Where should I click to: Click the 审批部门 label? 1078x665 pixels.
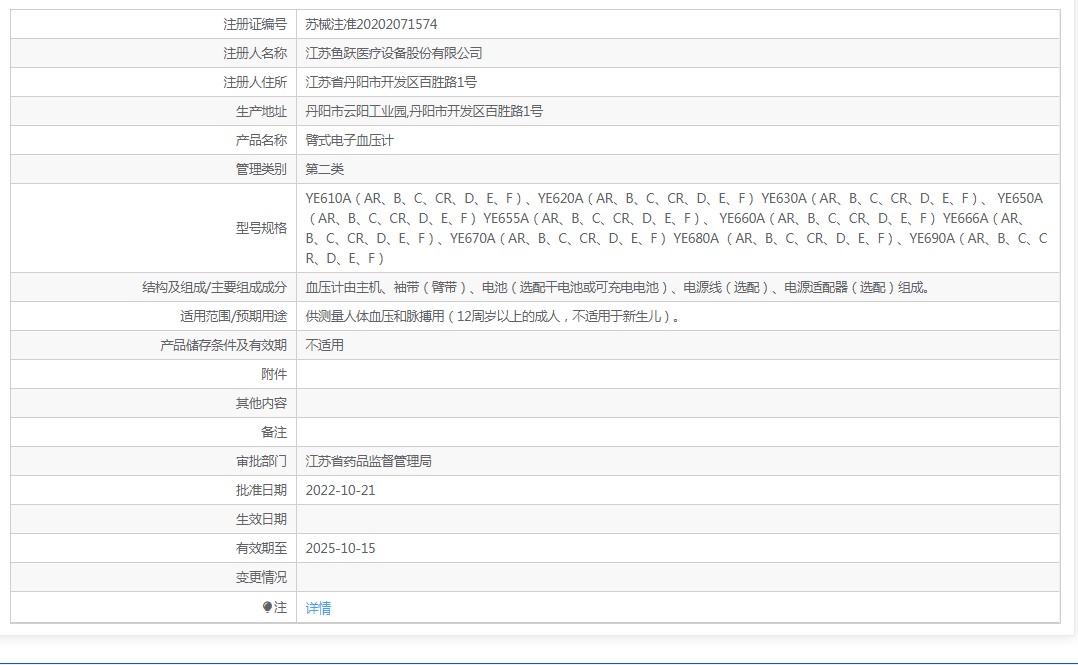(261, 461)
